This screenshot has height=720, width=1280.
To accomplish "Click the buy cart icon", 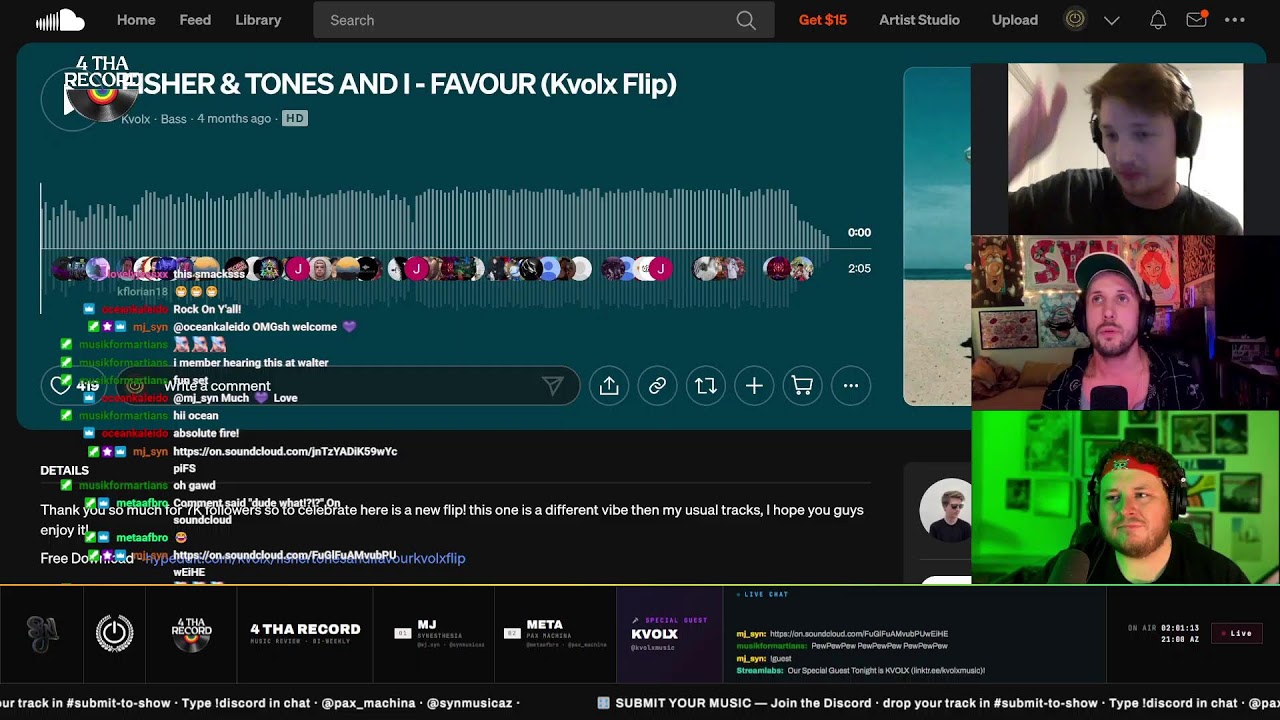I will click(802, 386).
